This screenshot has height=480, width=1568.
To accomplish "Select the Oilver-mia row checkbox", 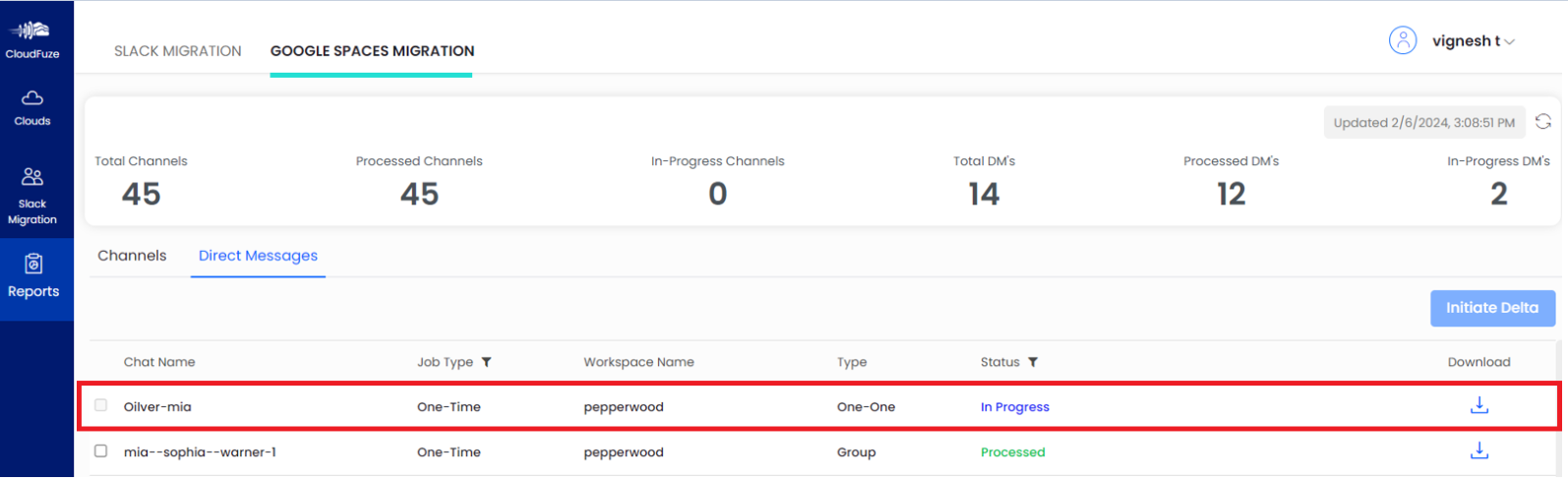I will click(x=101, y=405).
